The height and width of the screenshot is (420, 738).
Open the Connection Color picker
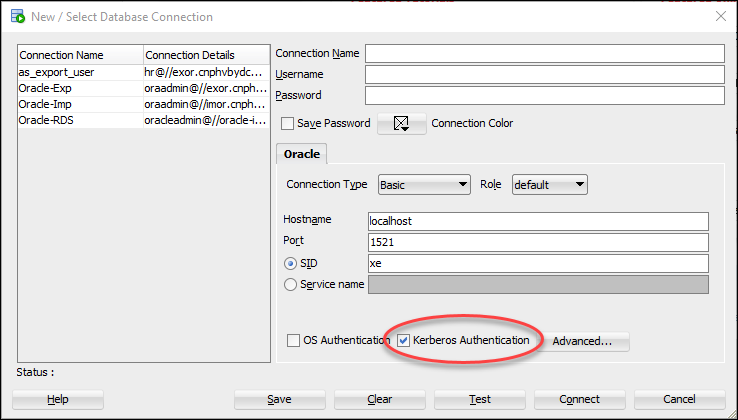401,124
